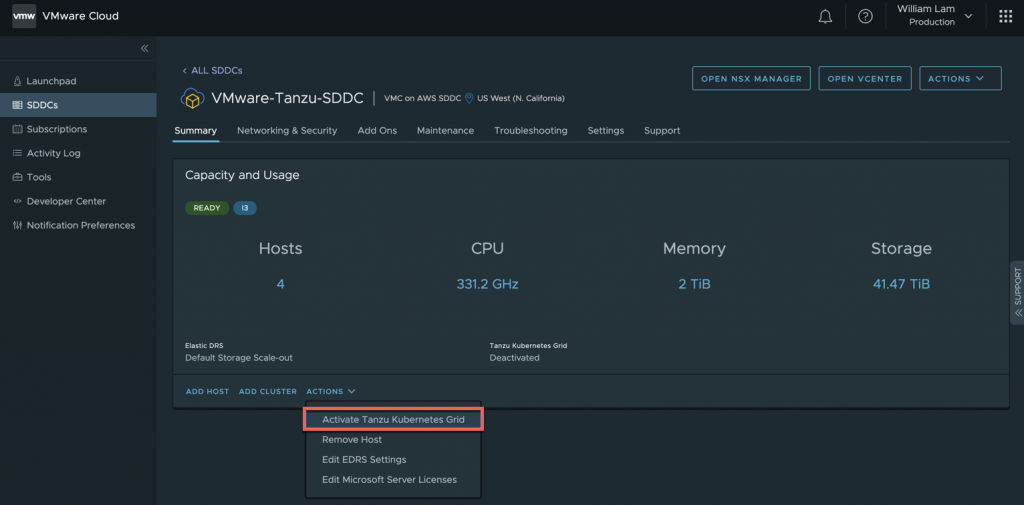Open the top-right ACTIONS dropdown button
Image resolution: width=1024 pixels, height=505 pixels.
tap(960, 79)
